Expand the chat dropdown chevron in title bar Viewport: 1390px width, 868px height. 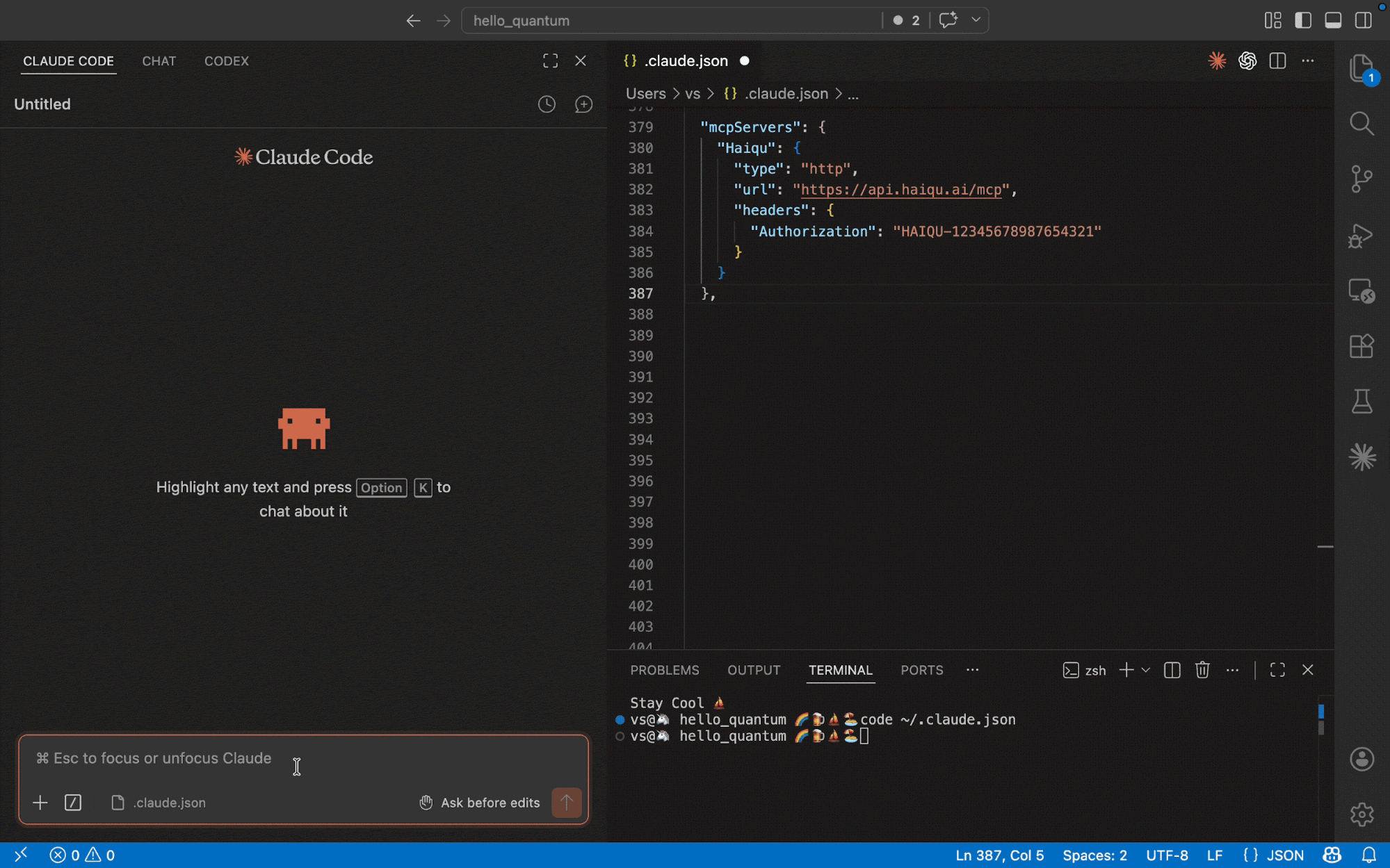pyautogui.click(x=976, y=20)
